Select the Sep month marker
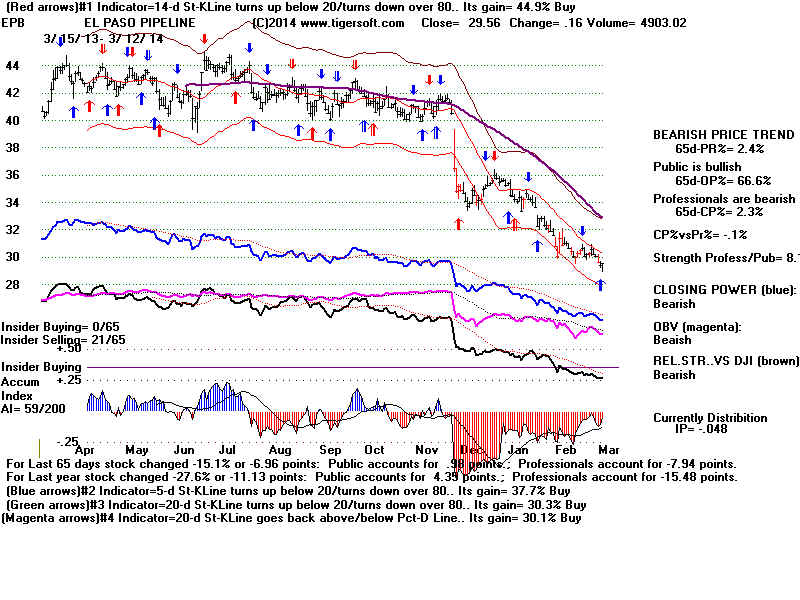This screenshot has height=600, width=800. (330, 451)
